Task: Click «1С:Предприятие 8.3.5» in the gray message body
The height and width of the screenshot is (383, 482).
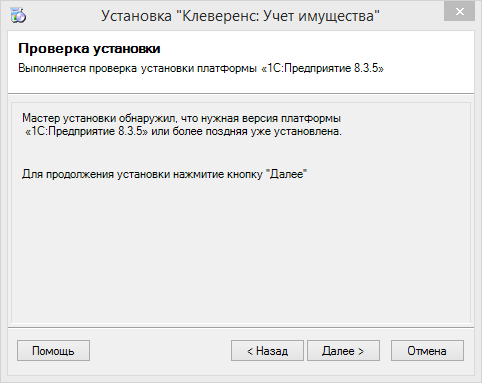Action: point(86,131)
